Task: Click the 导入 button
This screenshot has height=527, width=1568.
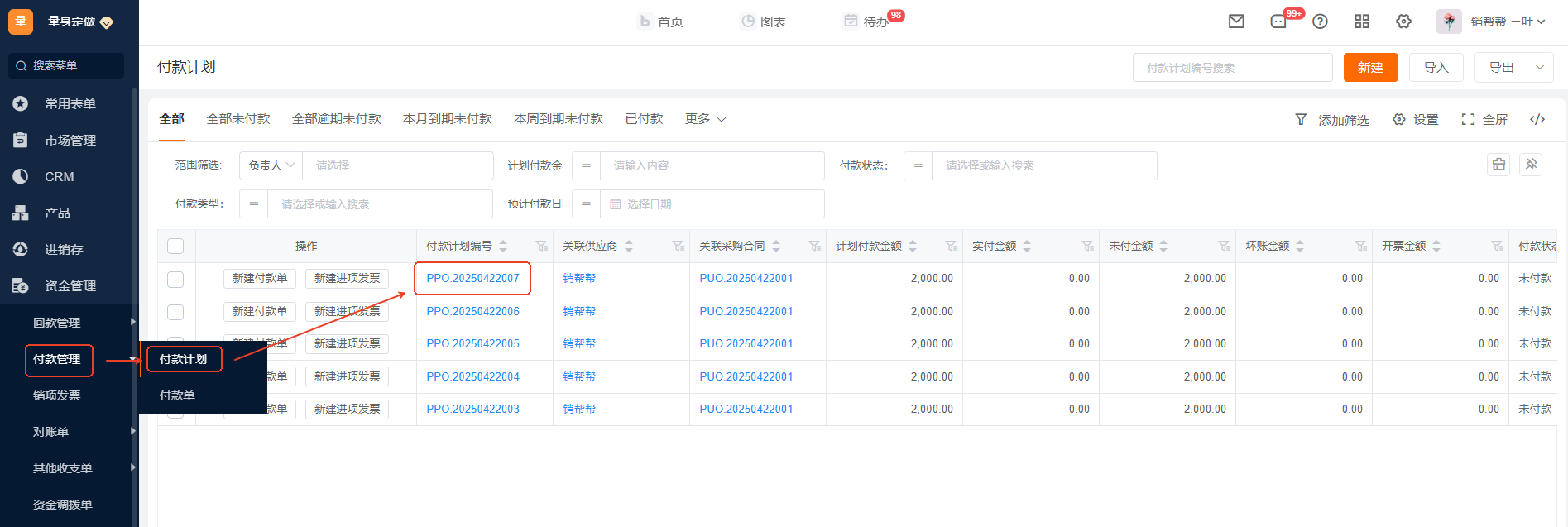Action: (1436, 68)
